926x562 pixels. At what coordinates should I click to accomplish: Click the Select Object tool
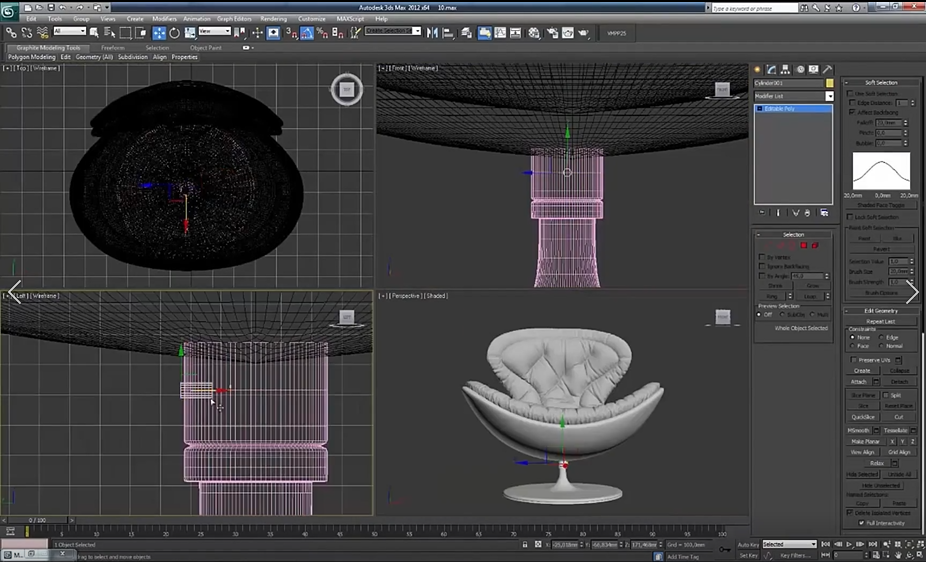pyautogui.click(x=94, y=32)
